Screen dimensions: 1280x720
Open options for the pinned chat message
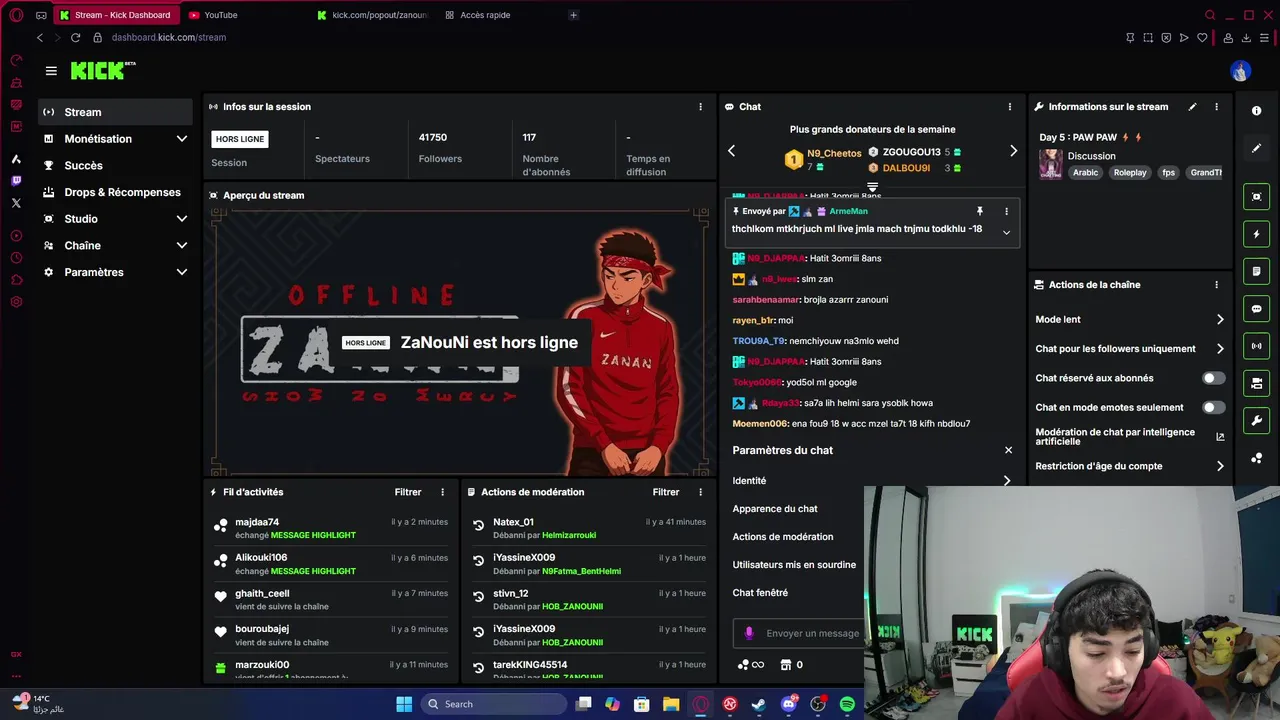[1006, 211]
